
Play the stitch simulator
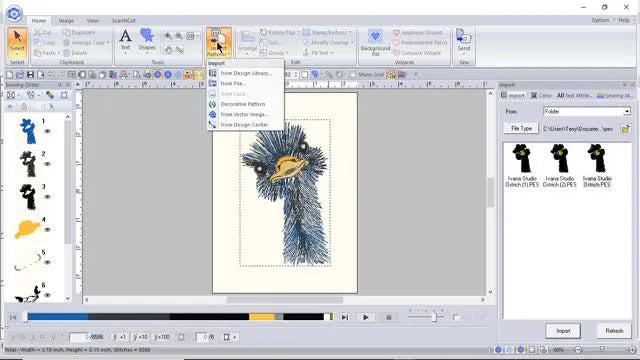tap(366, 317)
